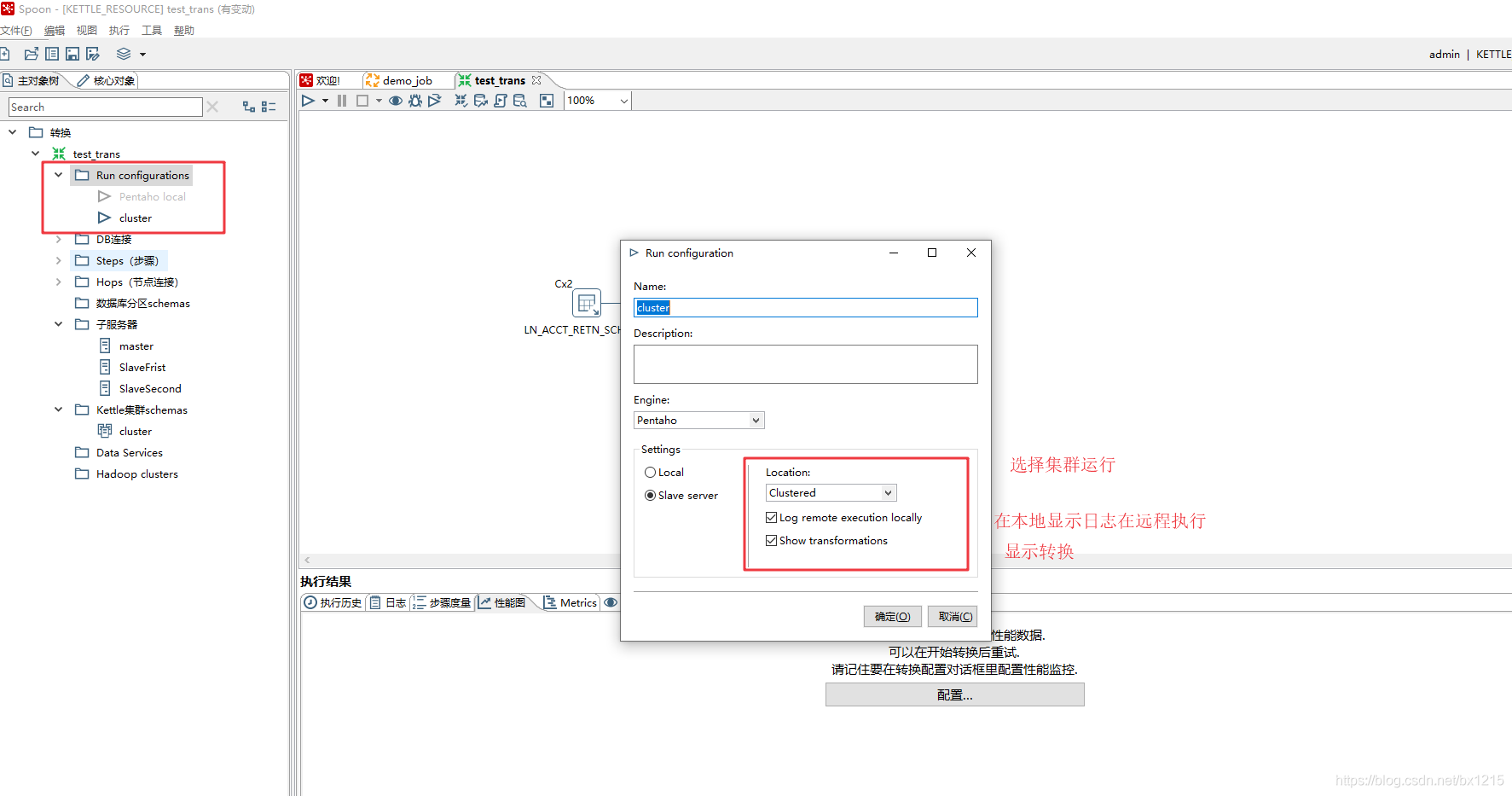This screenshot has width=1512, height=796.
Task: Click the open file icon
Action: [x=32, y=54]
